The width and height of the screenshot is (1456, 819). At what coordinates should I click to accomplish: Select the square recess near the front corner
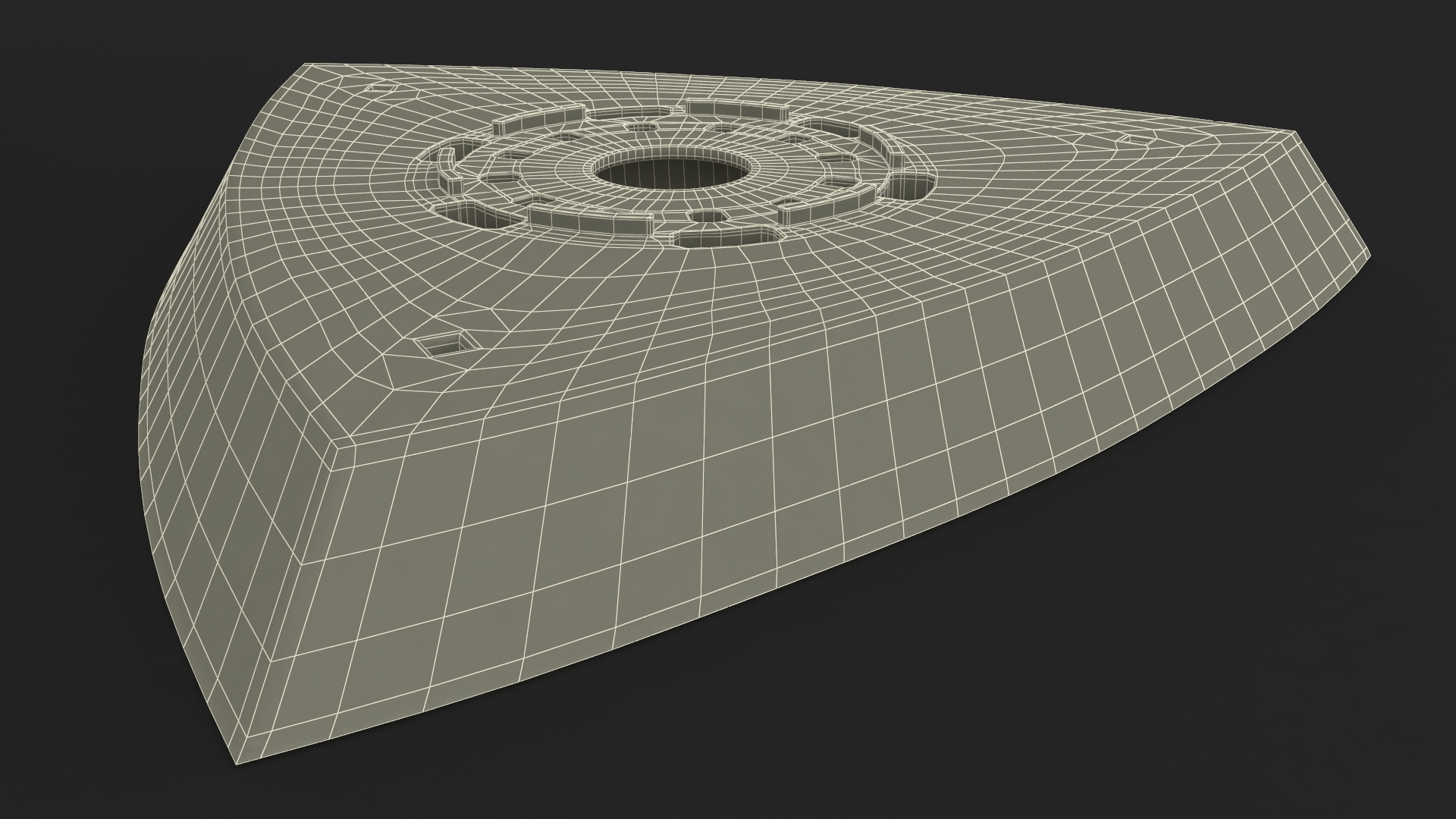(x=448, y=345)
